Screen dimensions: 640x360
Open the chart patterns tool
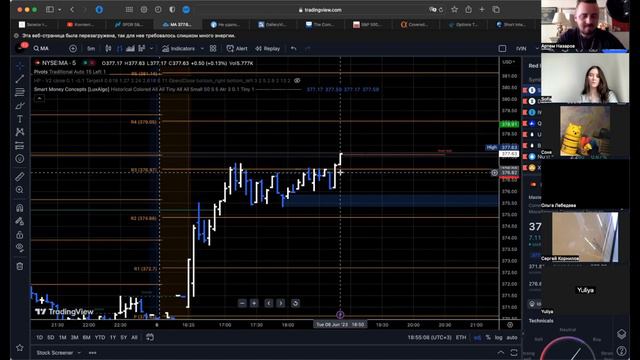pyautogui.click(x=20, y=132)
